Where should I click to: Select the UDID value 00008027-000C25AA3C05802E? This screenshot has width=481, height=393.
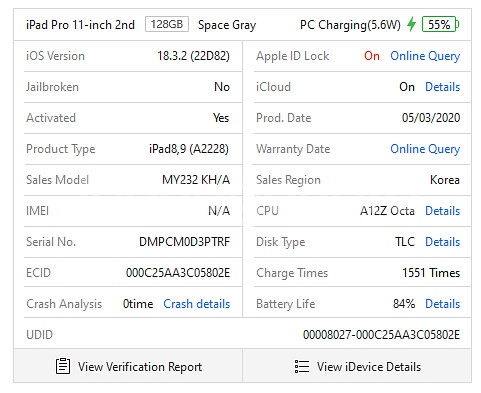381,335
